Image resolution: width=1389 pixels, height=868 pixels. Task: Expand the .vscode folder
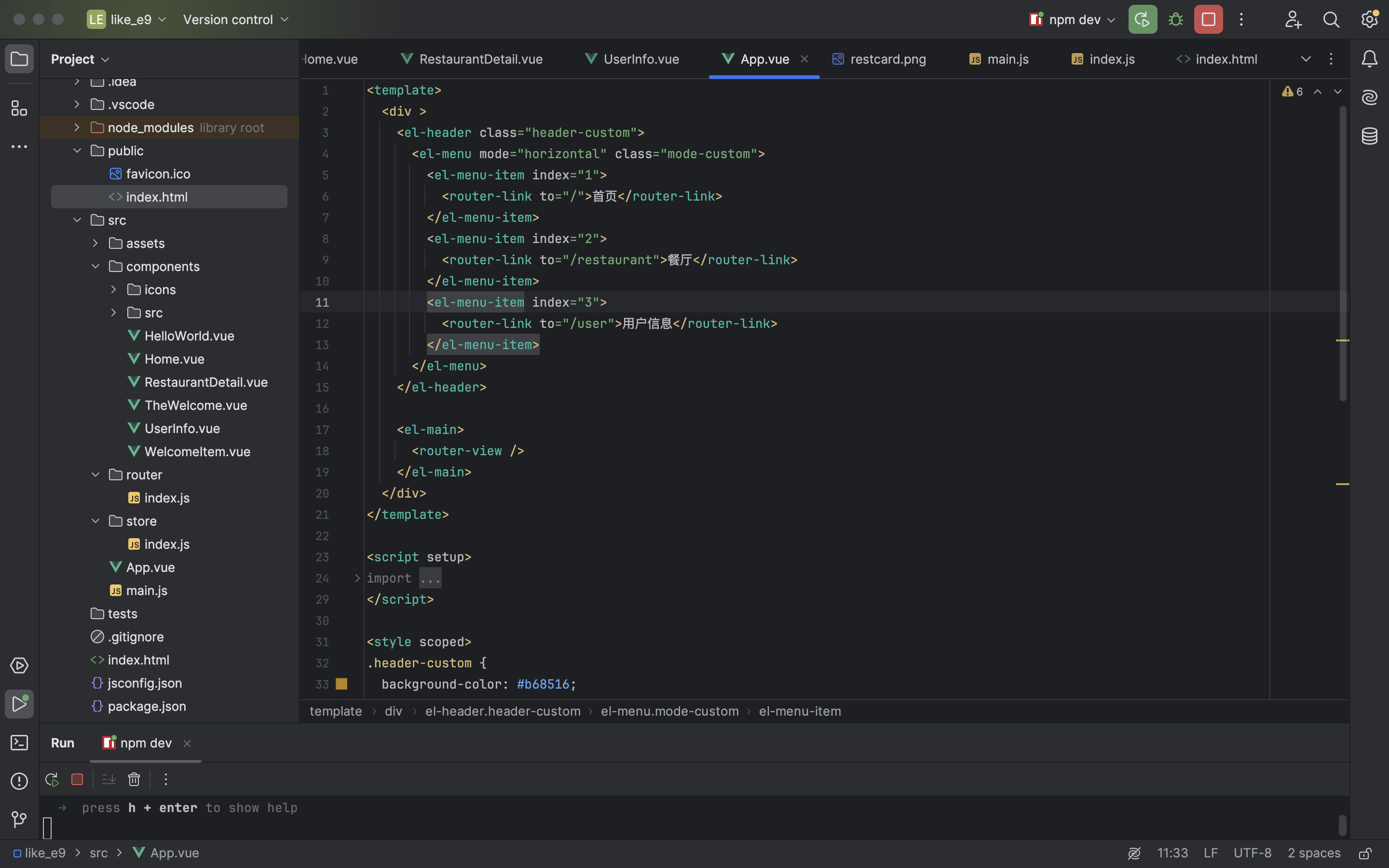point(77,104)
